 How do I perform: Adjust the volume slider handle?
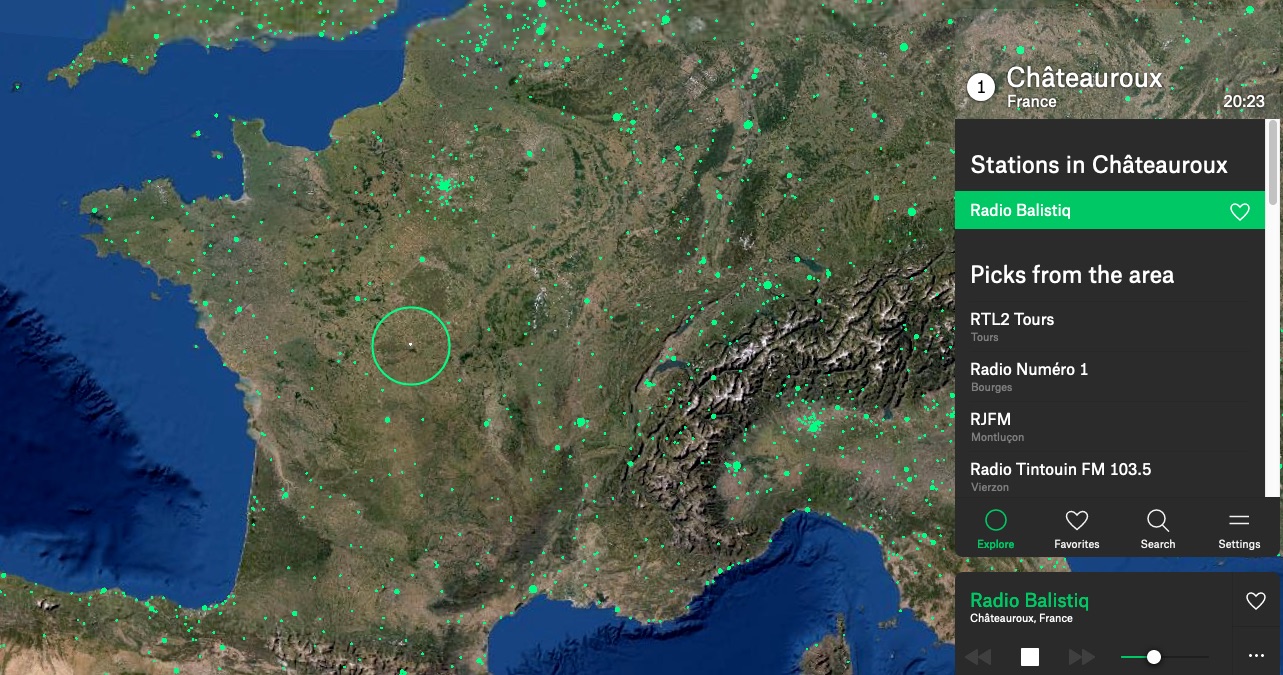point(1154,657)
